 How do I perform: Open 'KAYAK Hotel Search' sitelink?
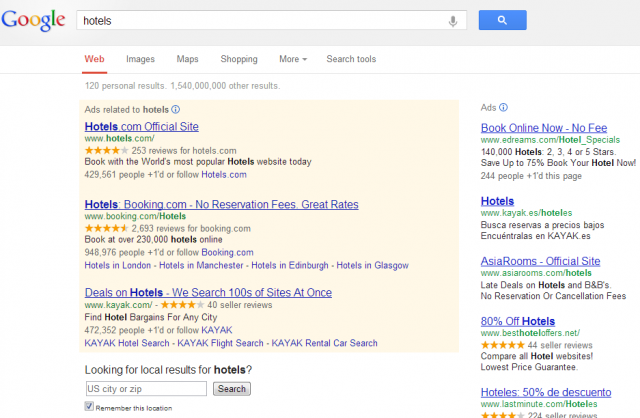tap(127, 343)
